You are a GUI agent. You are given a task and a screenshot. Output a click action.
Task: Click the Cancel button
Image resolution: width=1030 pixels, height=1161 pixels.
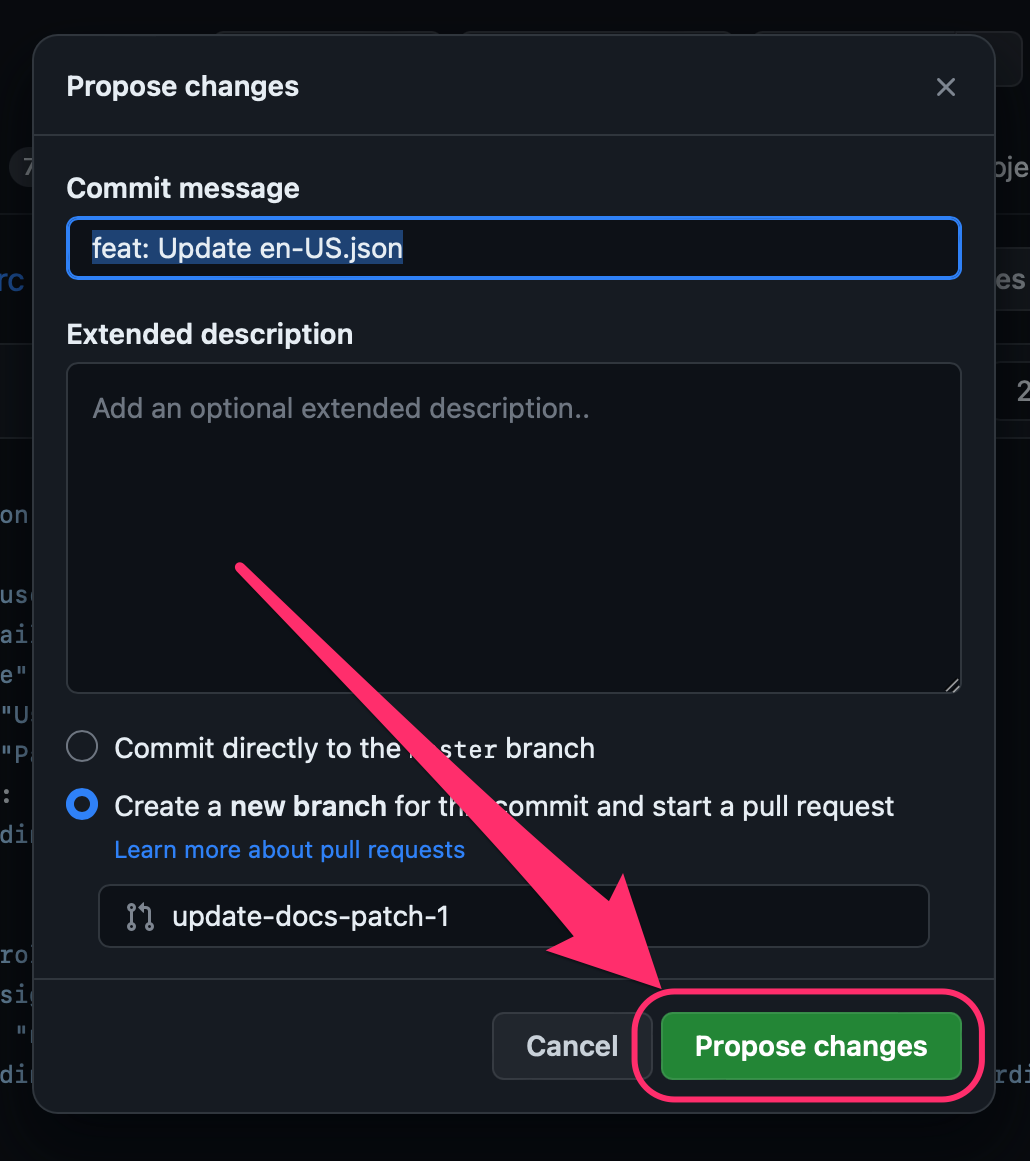[x=571, y=1046]
